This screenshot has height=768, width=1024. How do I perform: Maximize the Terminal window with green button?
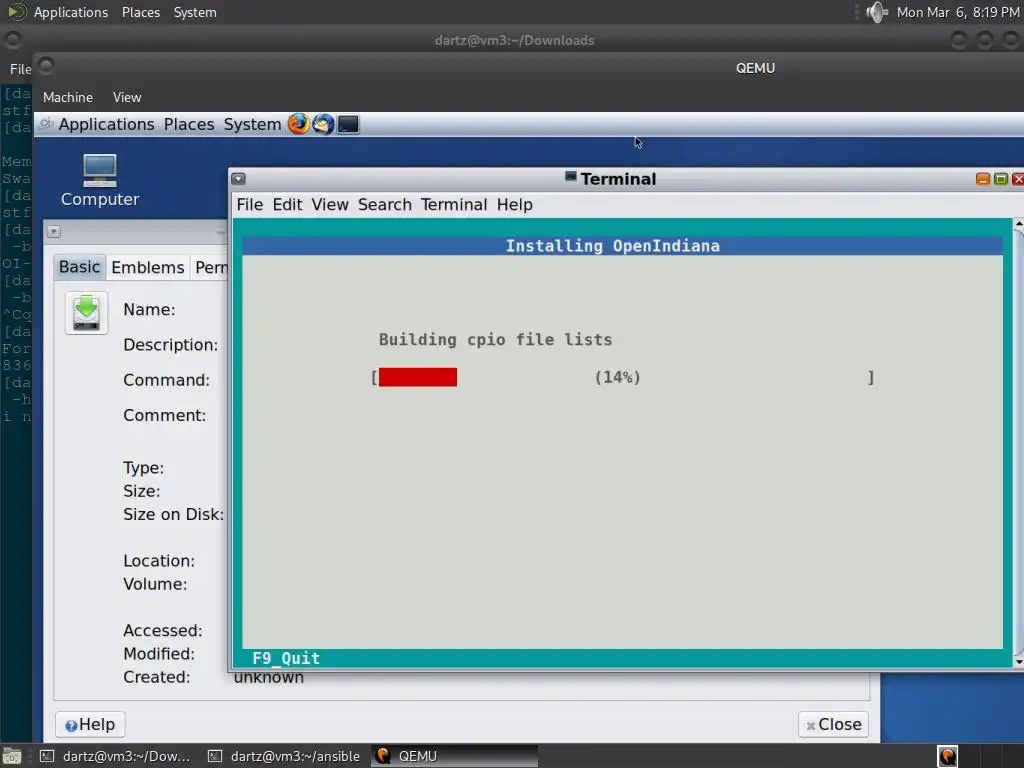coord(1000,179)
